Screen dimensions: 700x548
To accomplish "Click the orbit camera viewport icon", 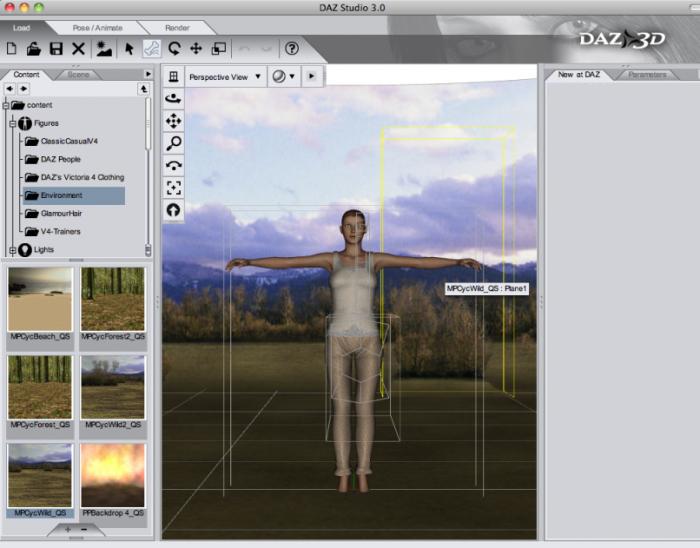I will [x=174, y=99].
